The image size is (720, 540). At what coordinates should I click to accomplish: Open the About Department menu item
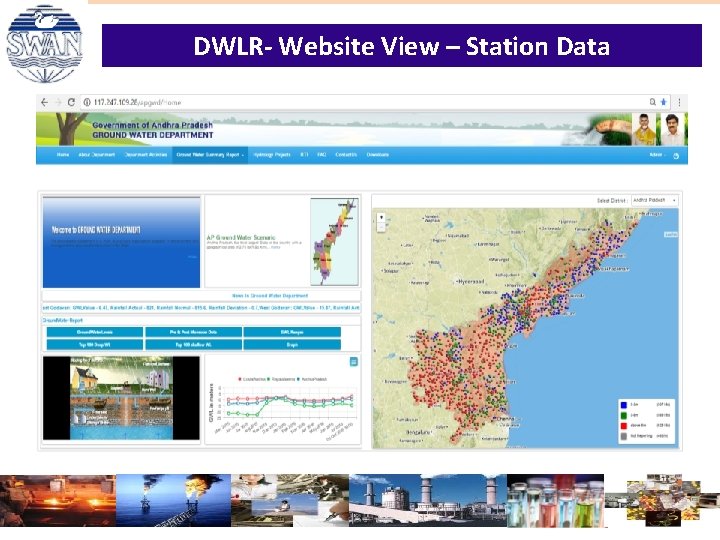[x=96, y=155]
